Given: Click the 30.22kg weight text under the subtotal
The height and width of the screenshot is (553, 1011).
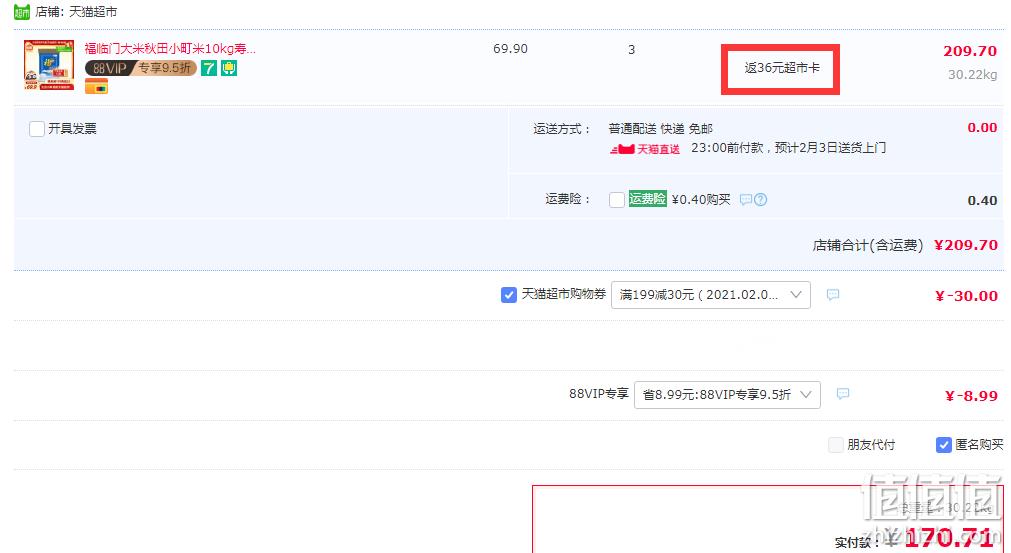Looking at the screenshot, I should pos(972,75).
